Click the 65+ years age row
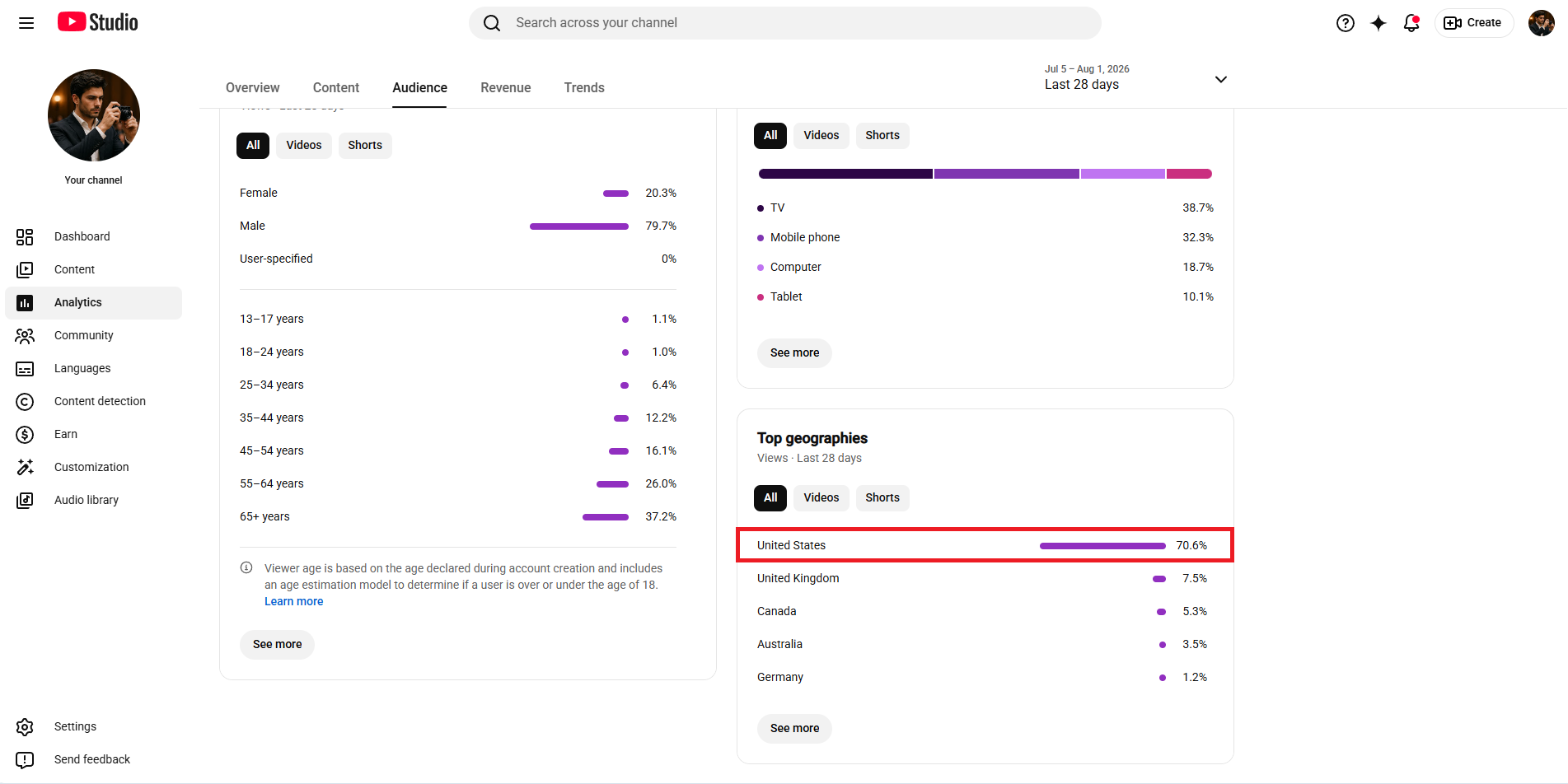This screenshot has height=784, width=1568. [x=458, y=517]
